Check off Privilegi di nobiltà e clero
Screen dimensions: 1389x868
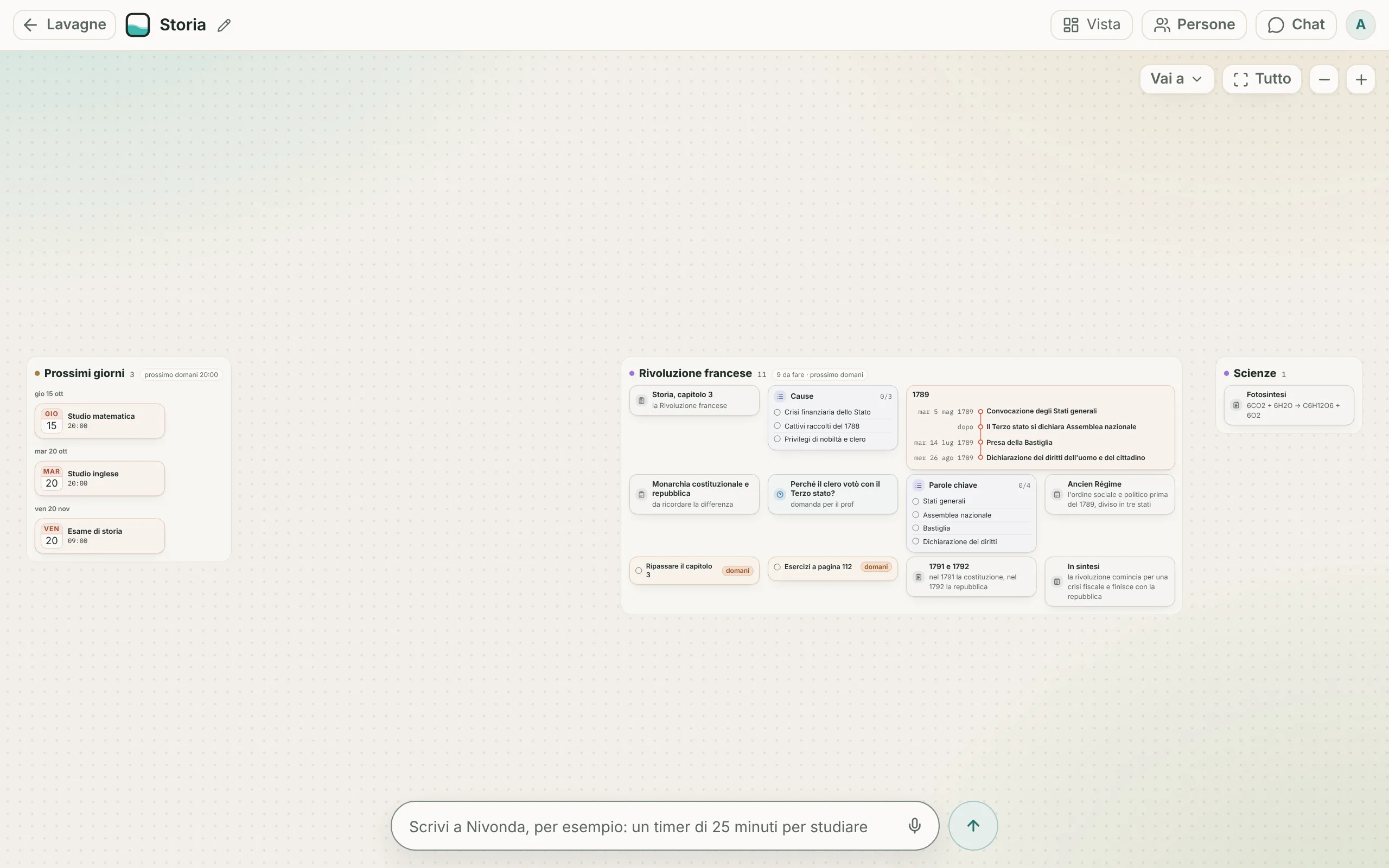point(777,439)
